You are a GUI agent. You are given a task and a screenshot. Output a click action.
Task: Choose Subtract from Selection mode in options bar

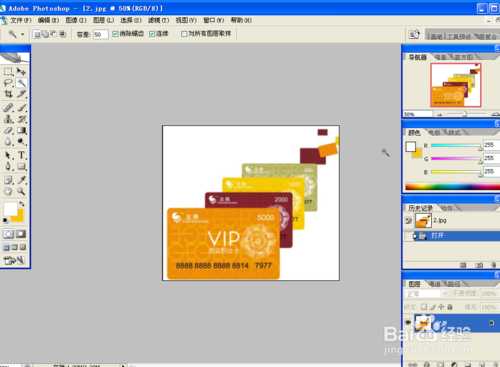click(x=54, y=34)
